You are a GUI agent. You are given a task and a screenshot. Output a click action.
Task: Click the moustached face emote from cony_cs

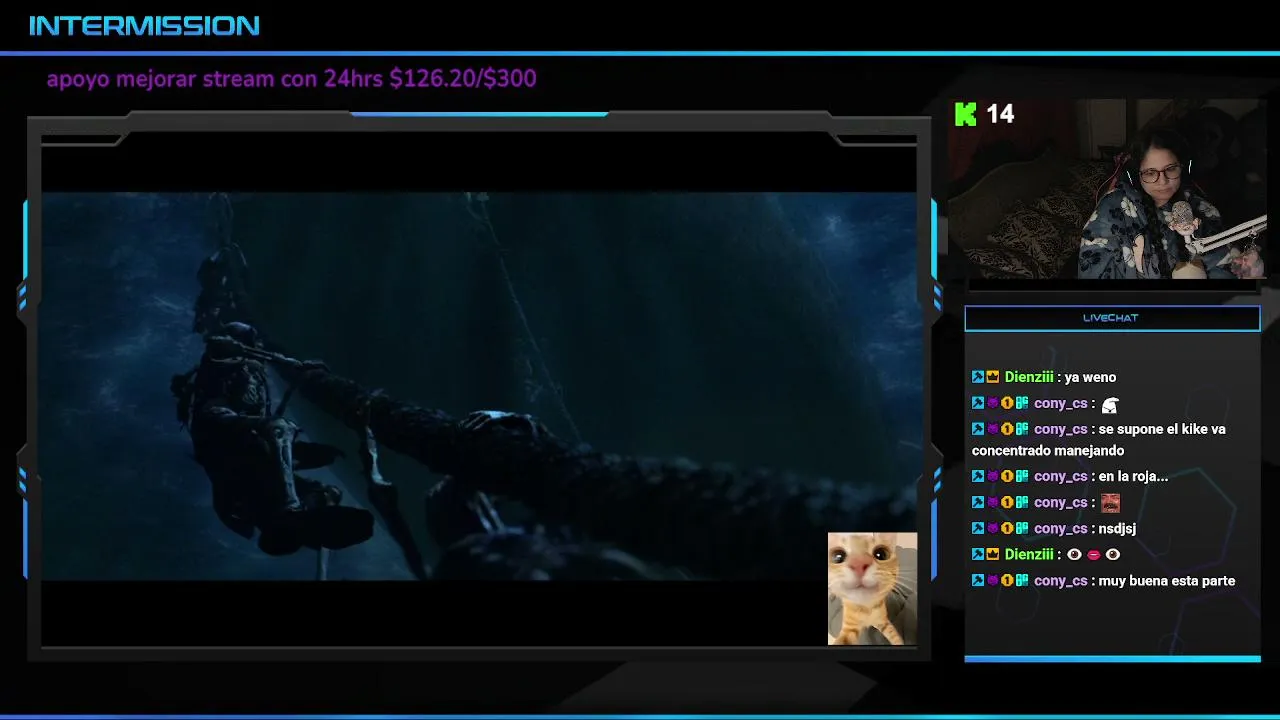click(x=1109, y=502)
